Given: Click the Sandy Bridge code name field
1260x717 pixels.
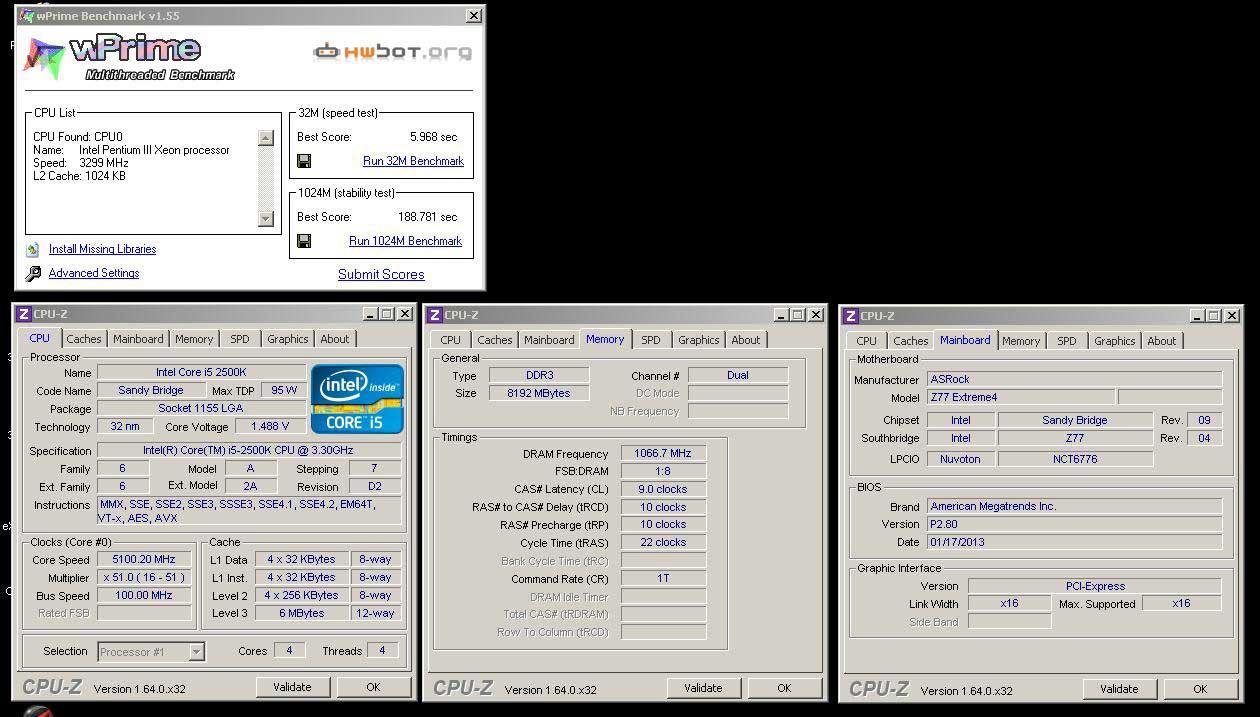Looking at the screenshot, I should tap(150, 391).
